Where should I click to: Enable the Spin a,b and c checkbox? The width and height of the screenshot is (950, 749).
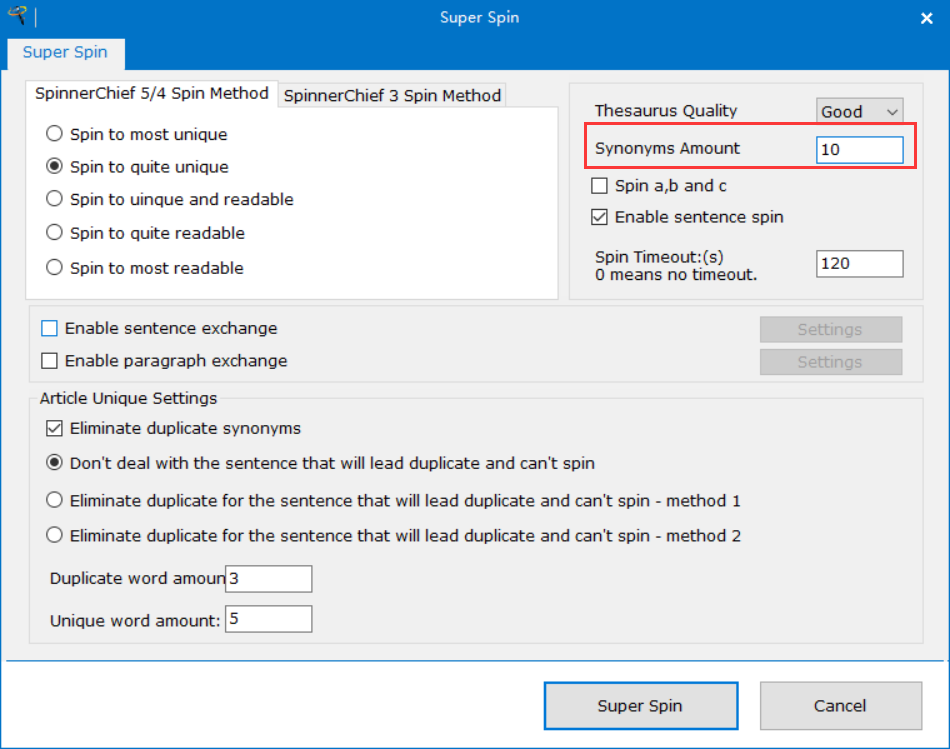tap(600, 186)
